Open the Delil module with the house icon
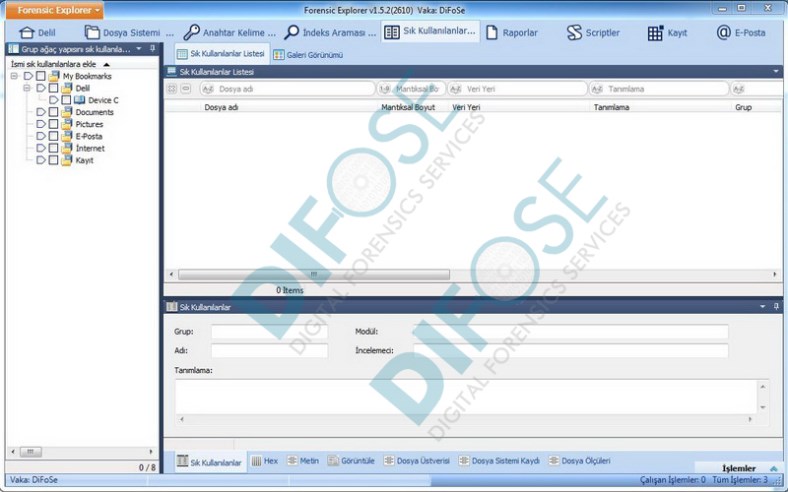 [x=27, y=33]
